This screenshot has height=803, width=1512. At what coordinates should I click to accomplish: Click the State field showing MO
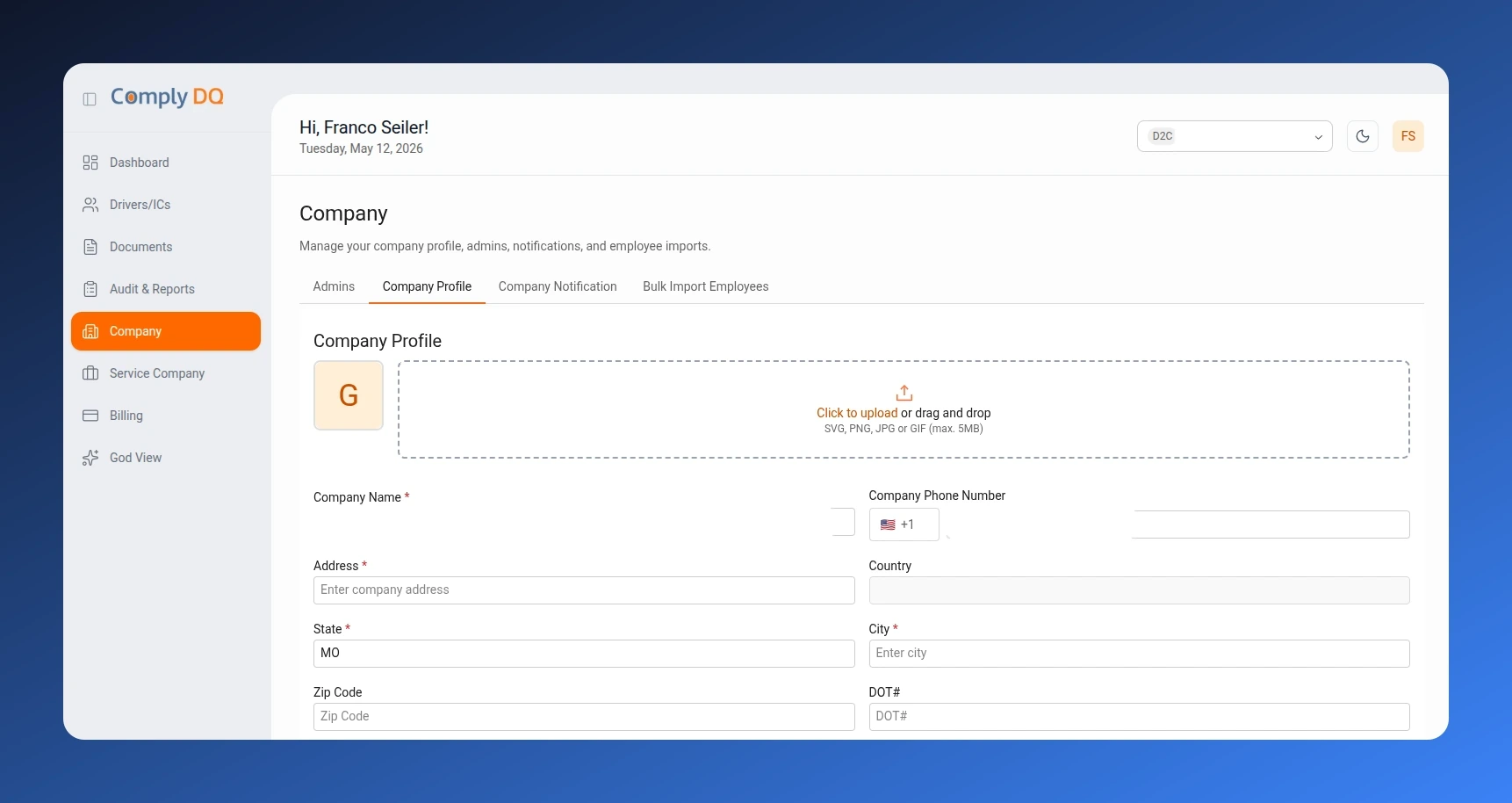(584, 654)
